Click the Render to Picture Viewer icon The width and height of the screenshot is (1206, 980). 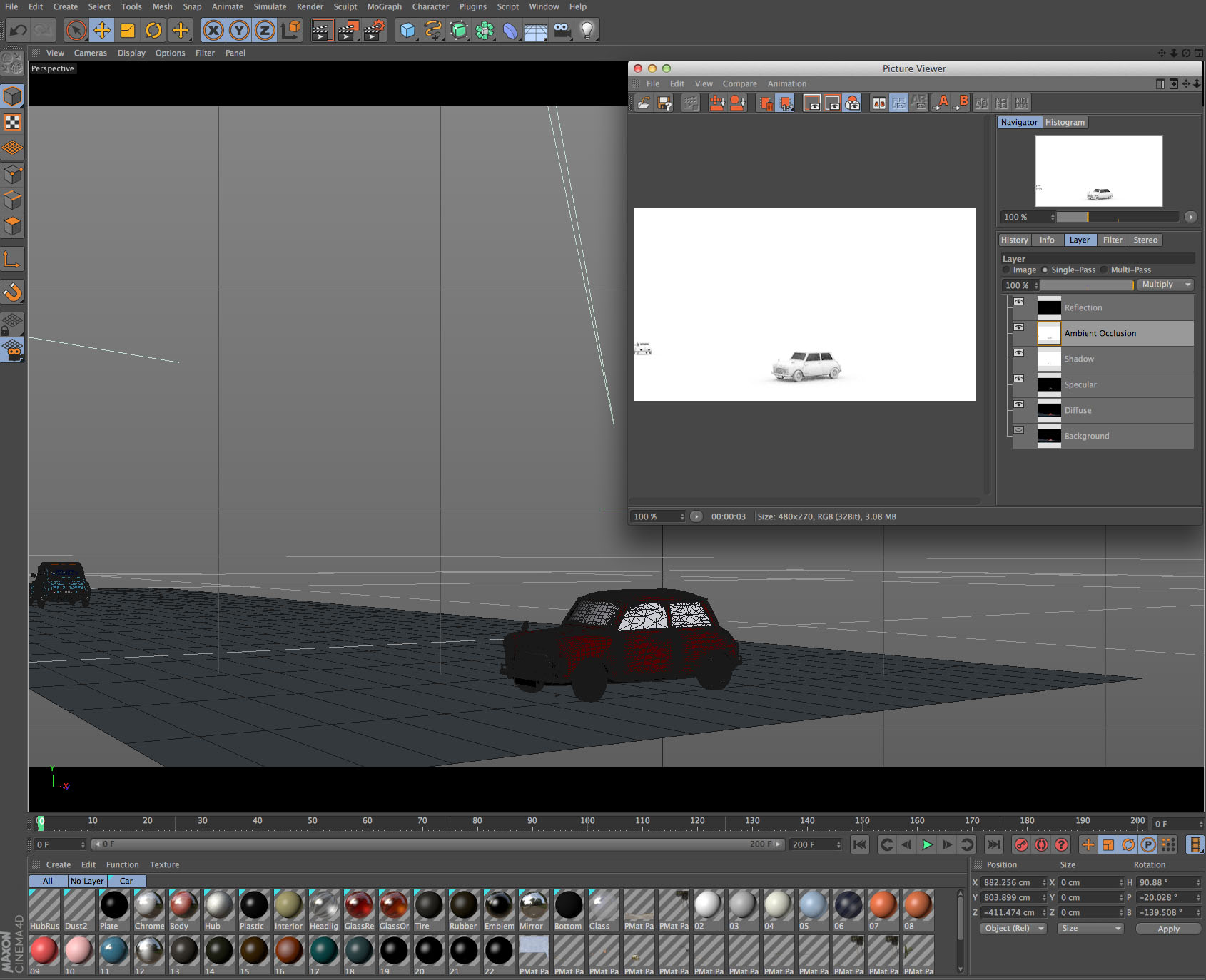click(x=348, y=30)
